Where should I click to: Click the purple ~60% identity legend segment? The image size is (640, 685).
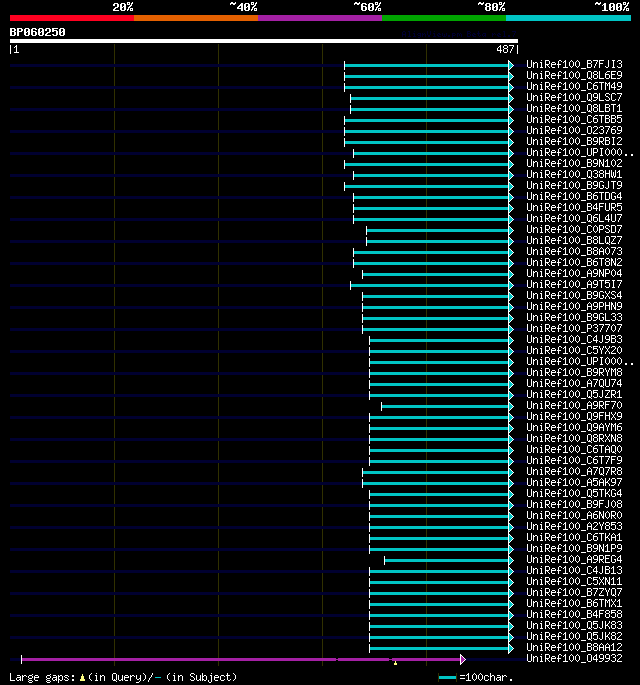pos(320,18)
